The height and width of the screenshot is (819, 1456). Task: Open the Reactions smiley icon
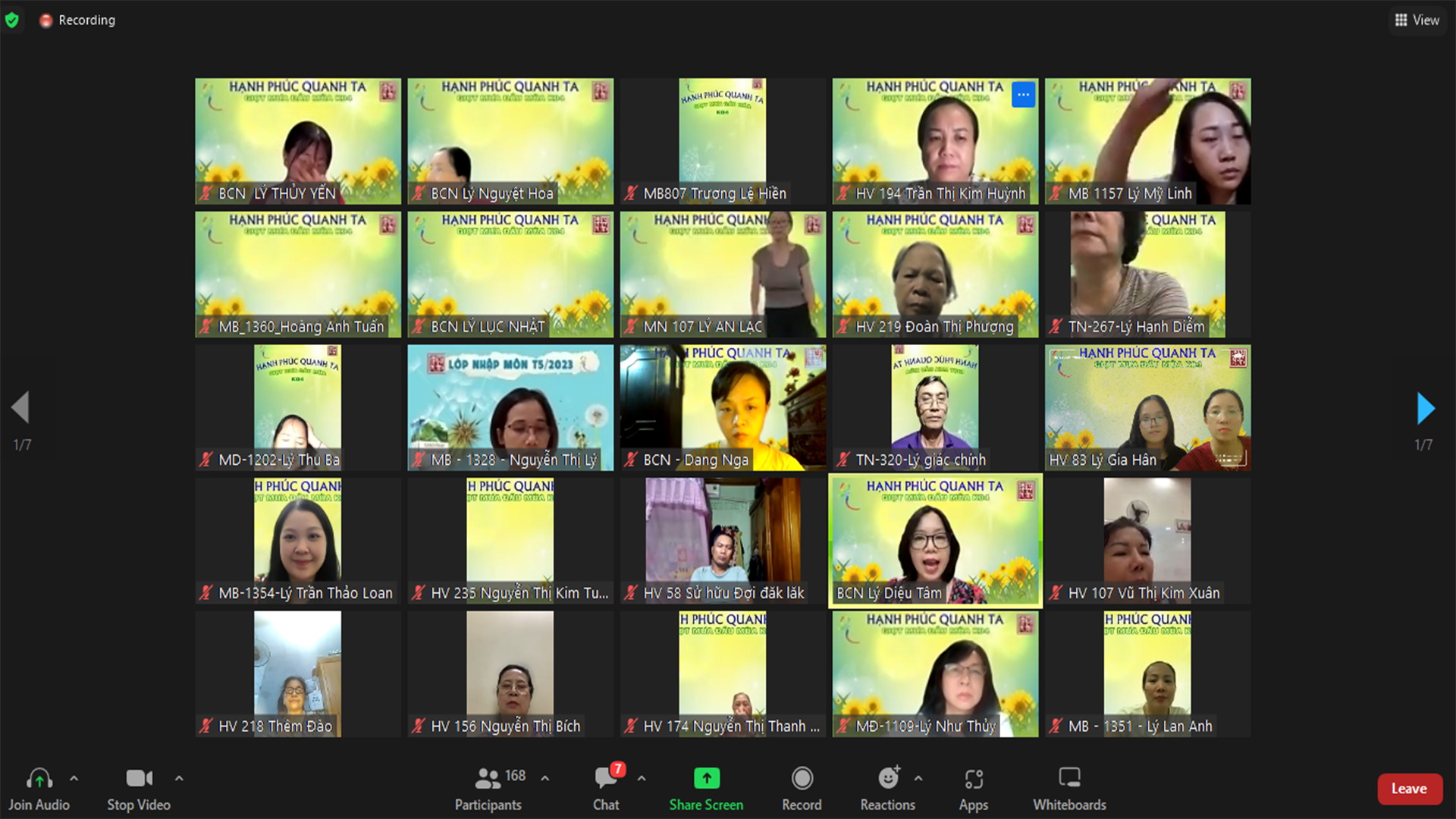coord(887,779)
